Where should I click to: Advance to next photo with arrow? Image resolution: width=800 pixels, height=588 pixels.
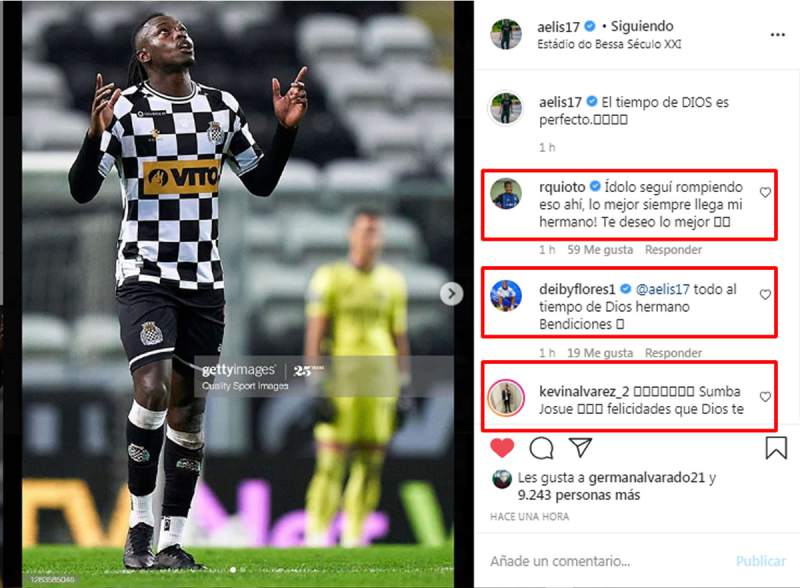tap(452, 293)
